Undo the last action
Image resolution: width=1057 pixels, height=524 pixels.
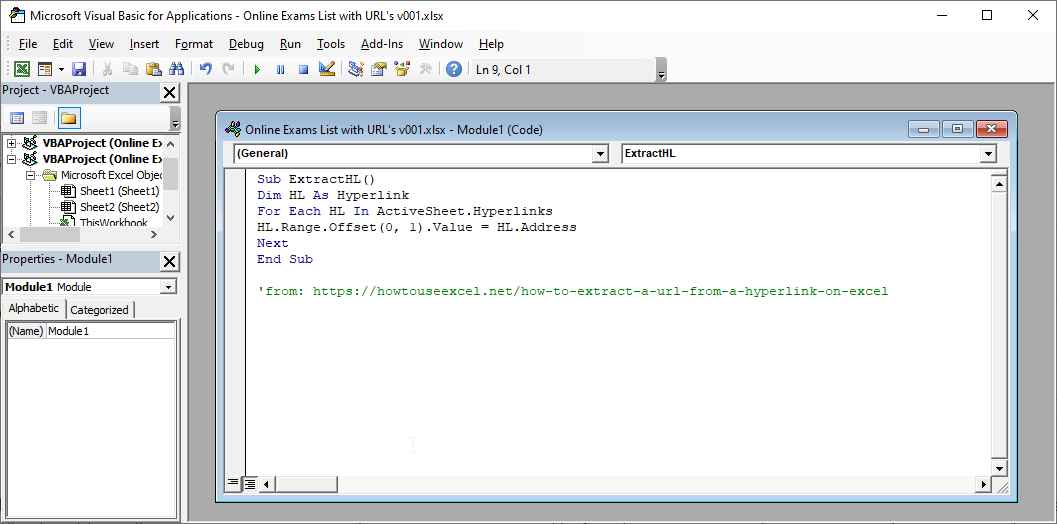tap(206, 69)
